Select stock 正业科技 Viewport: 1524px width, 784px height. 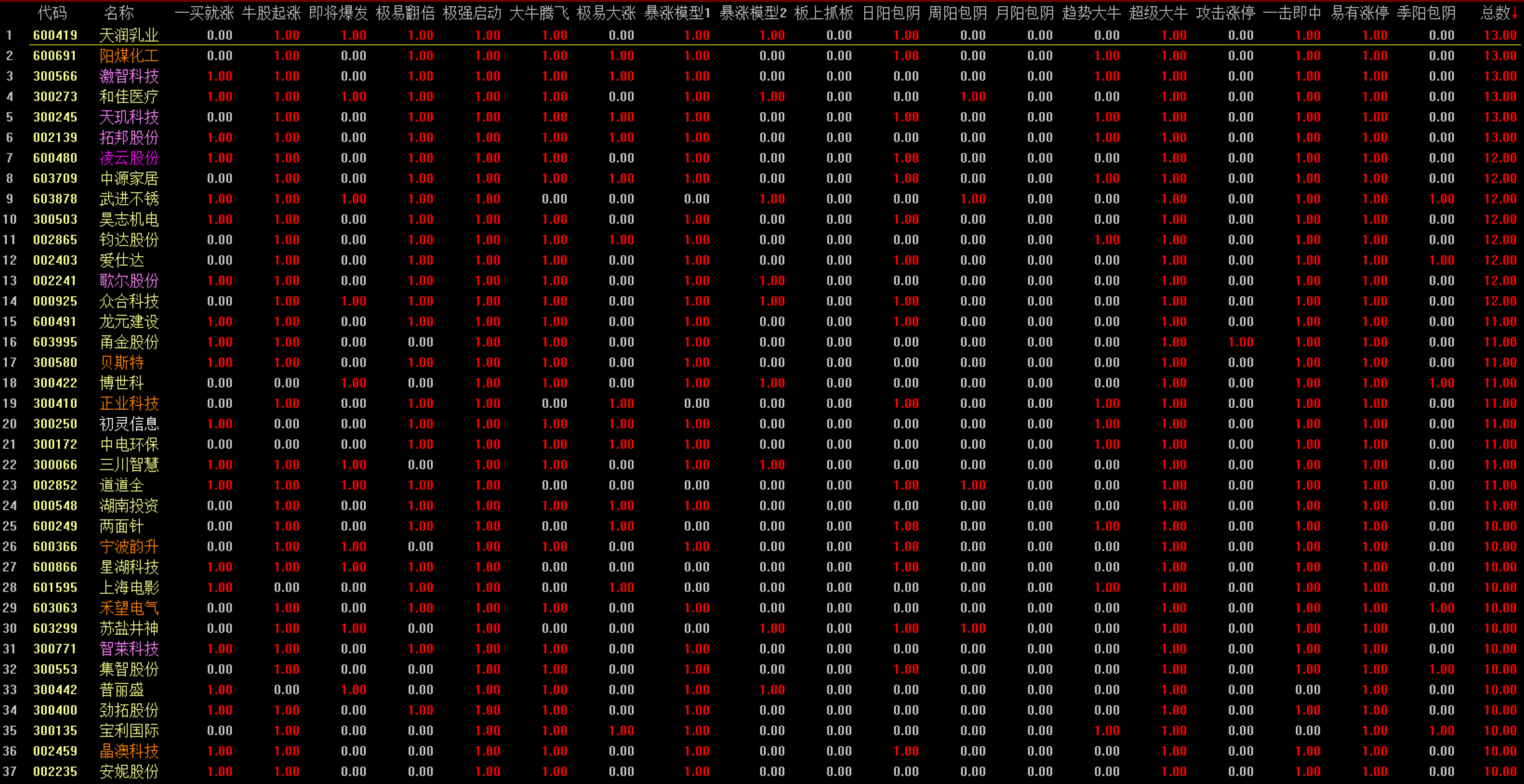129,403
